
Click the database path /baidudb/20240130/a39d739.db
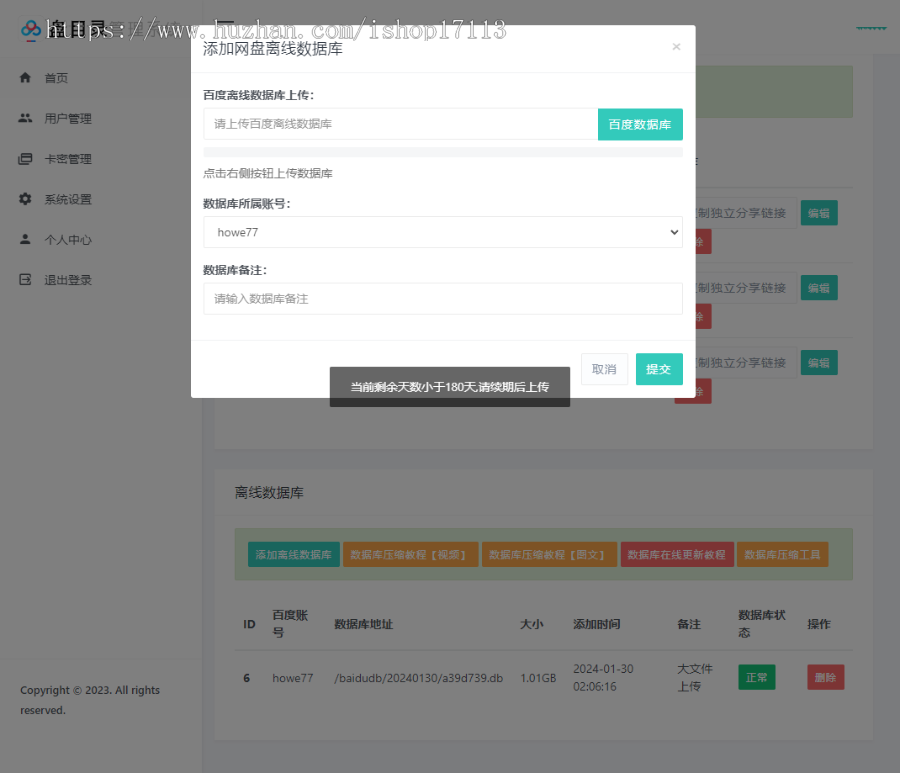[418, 678]
